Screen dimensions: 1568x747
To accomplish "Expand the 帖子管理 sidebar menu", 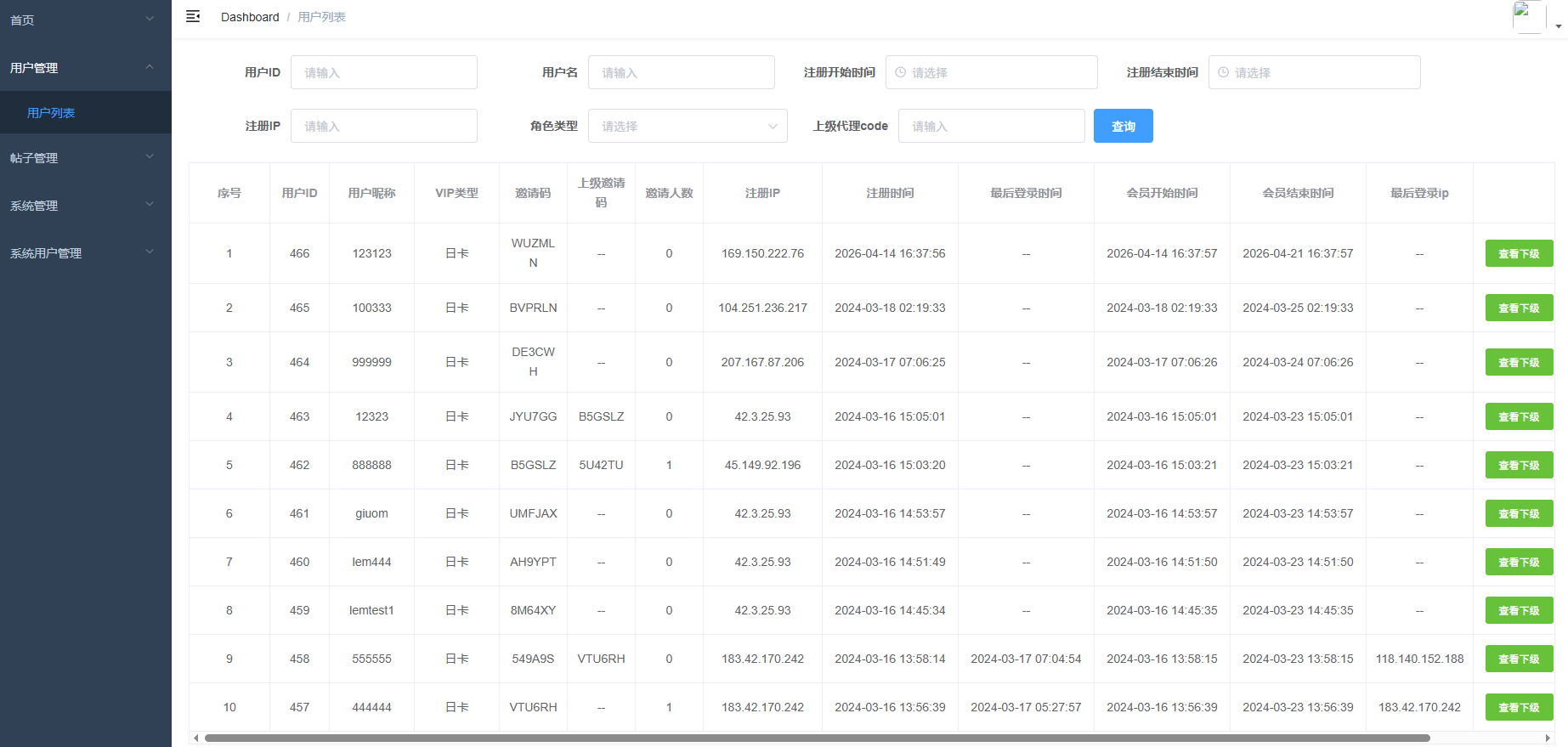I will (x=85, y=158).
